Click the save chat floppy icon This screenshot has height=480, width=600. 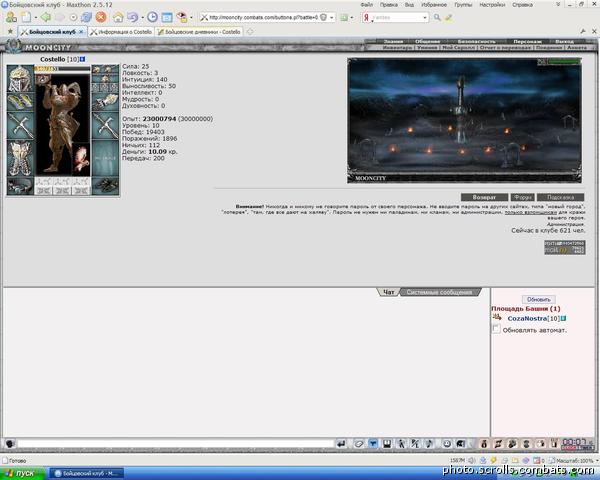[387, 444]
